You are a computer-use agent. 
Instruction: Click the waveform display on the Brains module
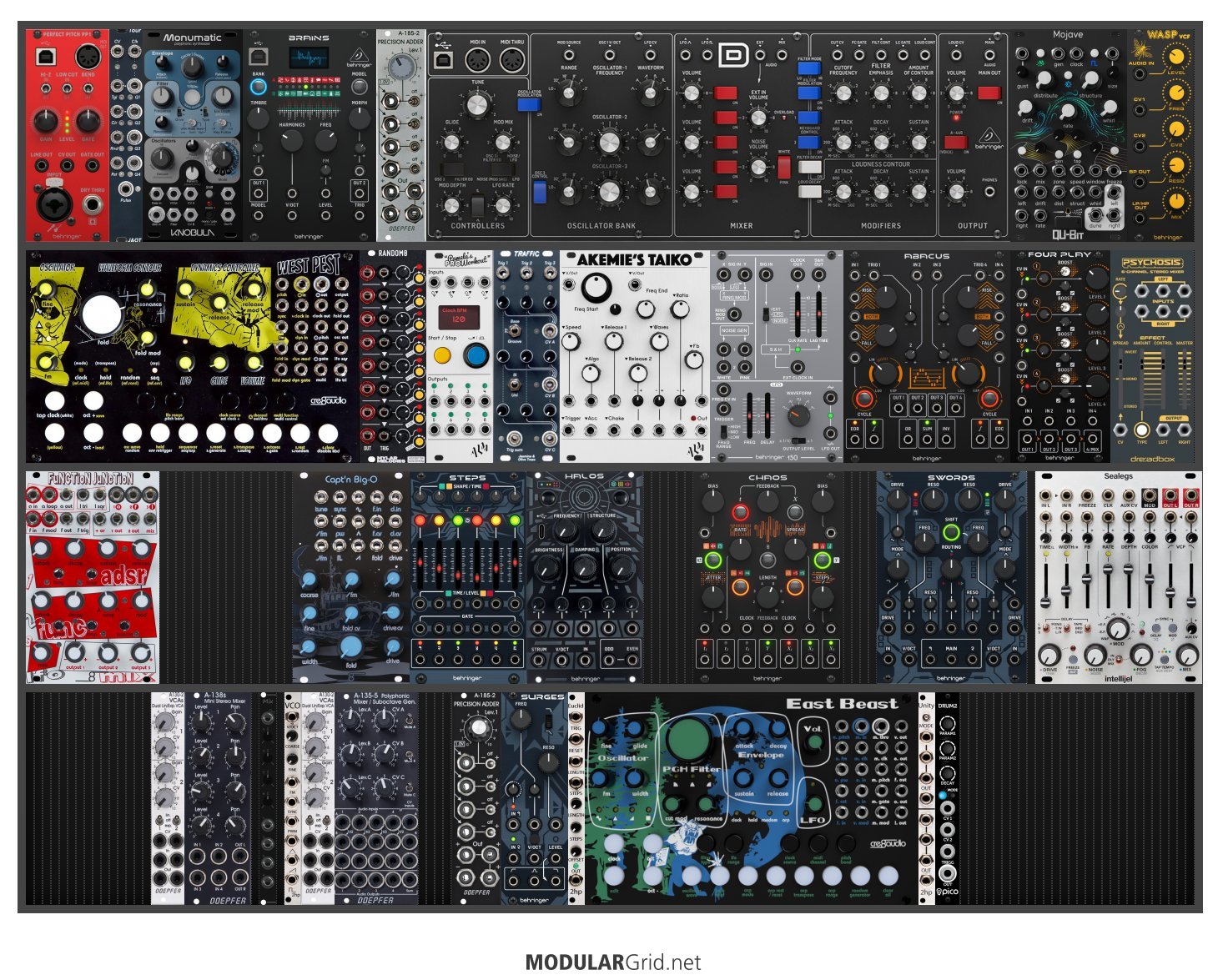(x=310, y=58)
